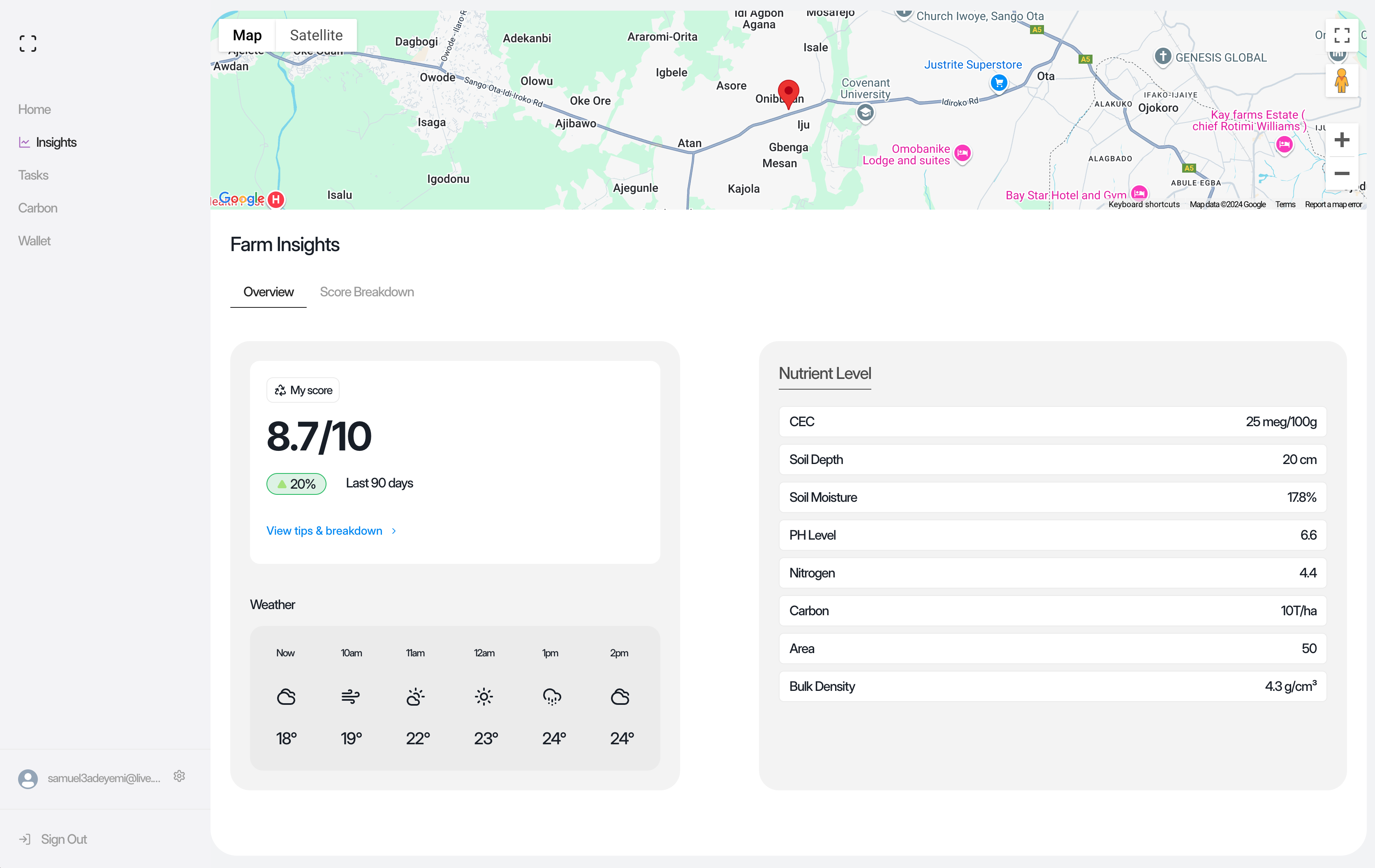Select the Map view type button
Screen dimensions: 1375x868
click(x=247, y=35)
